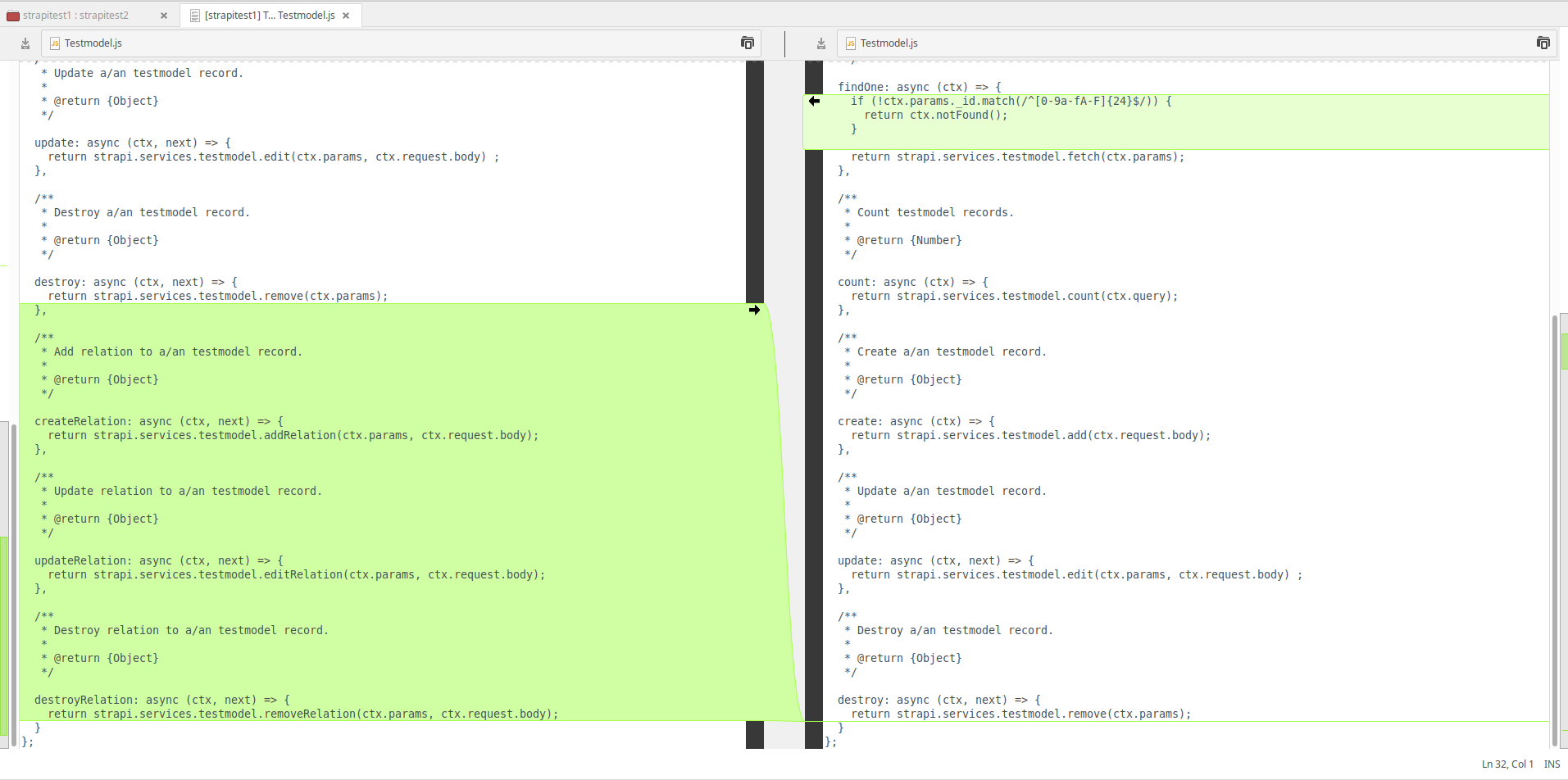
Task: Click the save icon for the right pane
Action: pos(820,43)
